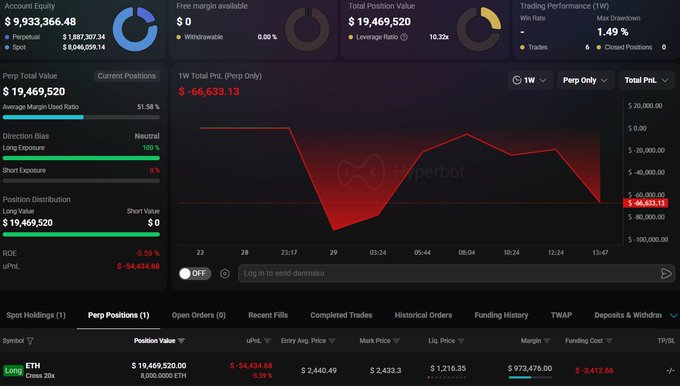Click the Perpetual $ 1,887,307.34 legend entry

click(x=55, y=37)
